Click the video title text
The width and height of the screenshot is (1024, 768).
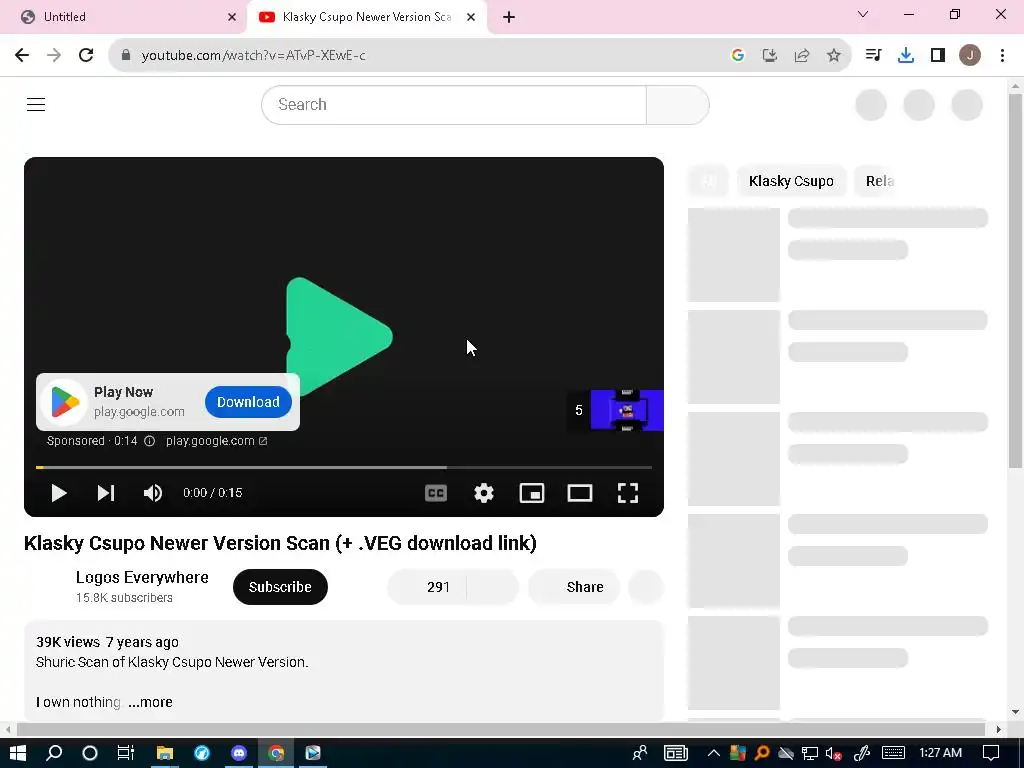280,543
